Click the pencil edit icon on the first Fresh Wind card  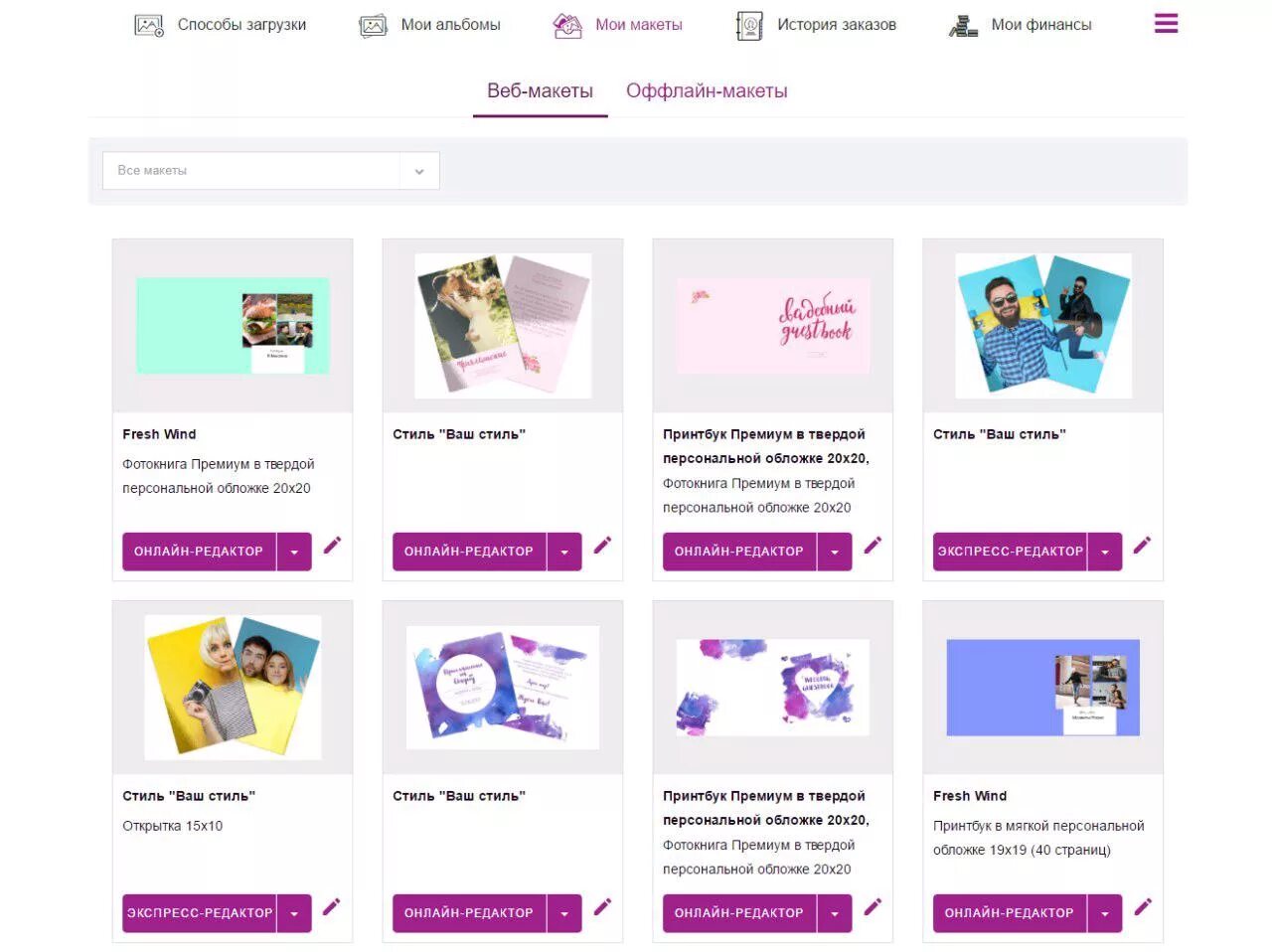pyautogui.click(x=332, y=545)
